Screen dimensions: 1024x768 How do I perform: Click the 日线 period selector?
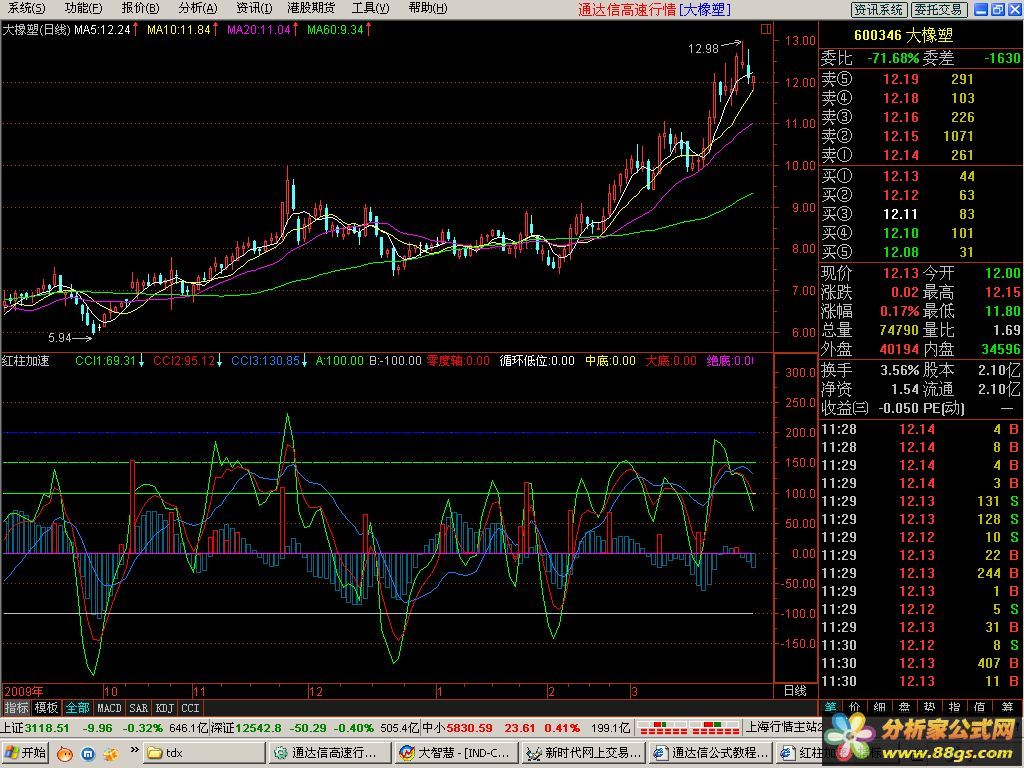pos(795,691)
